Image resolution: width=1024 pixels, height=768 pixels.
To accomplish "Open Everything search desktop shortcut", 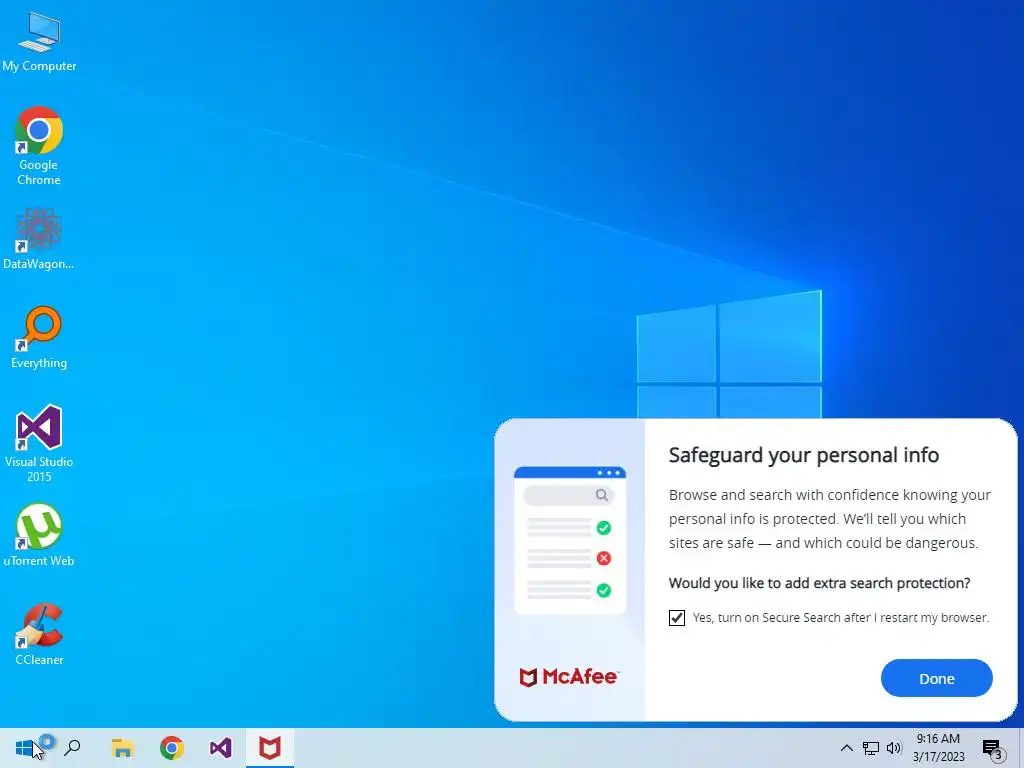I will click(39, 337).
